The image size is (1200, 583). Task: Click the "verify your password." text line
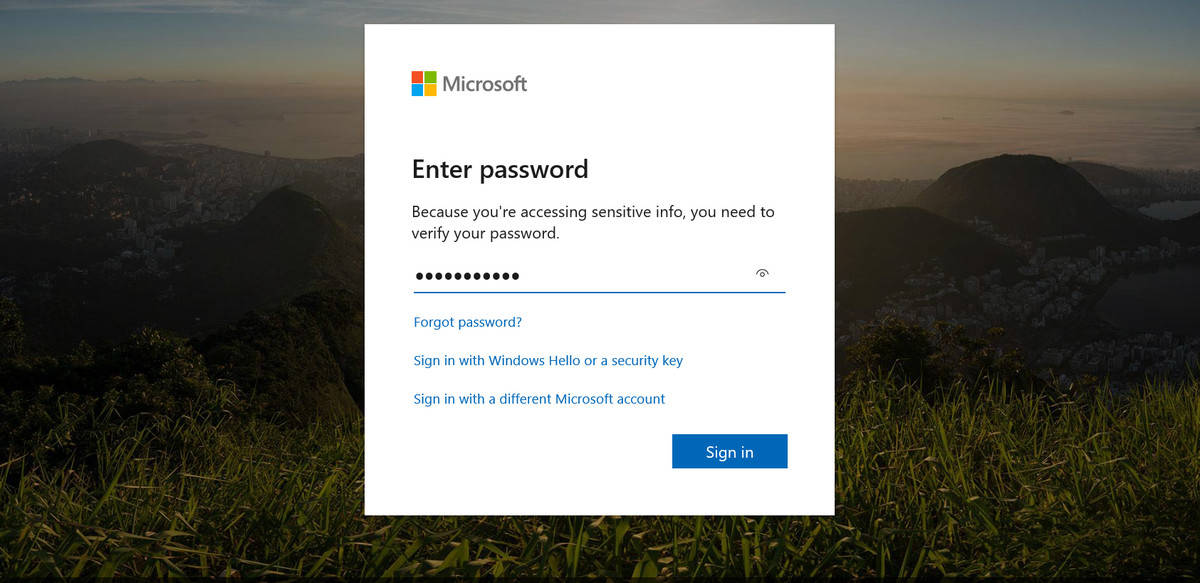[485, 234]
